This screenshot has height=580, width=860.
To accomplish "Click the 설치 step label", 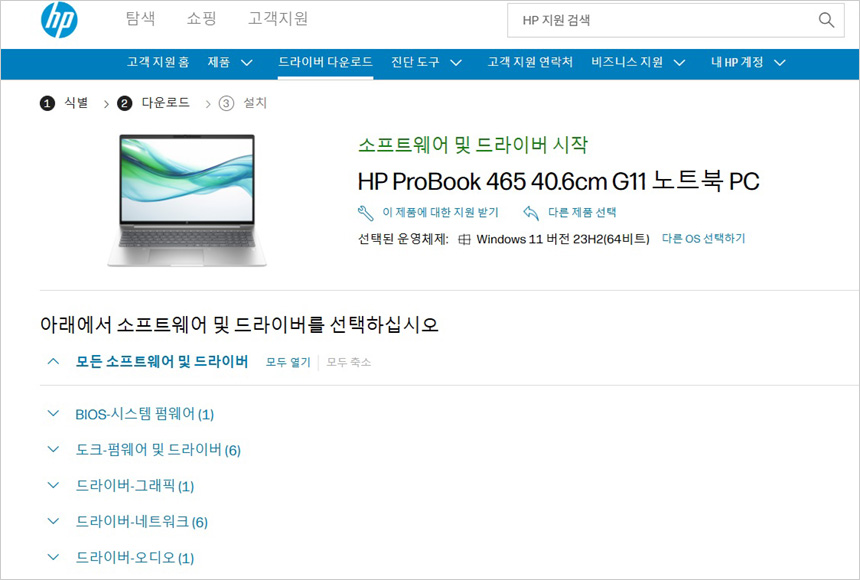I will coord(255,103).
